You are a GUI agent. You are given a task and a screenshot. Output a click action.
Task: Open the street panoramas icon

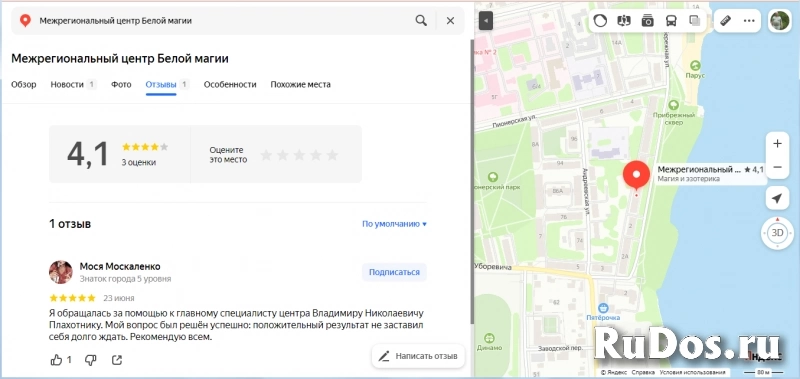623,20
